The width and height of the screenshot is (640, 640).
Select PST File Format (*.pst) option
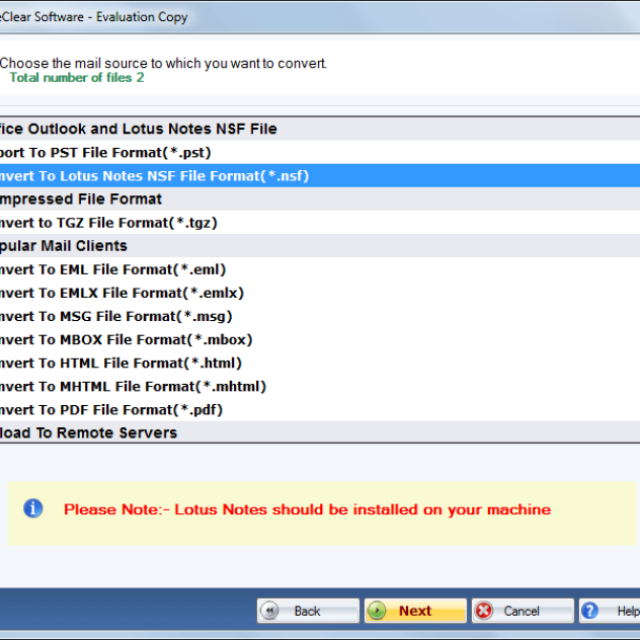tap(320, 153)
